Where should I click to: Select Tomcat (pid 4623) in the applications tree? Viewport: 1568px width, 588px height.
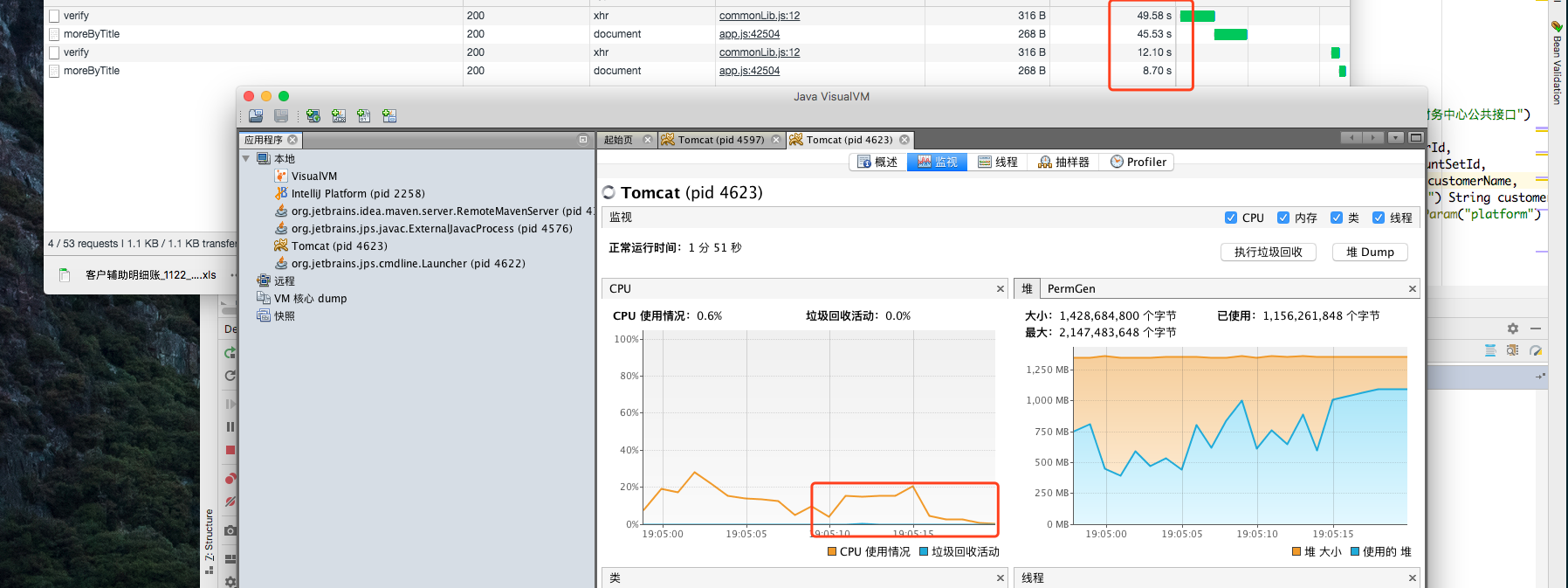[x=339, y=246]
